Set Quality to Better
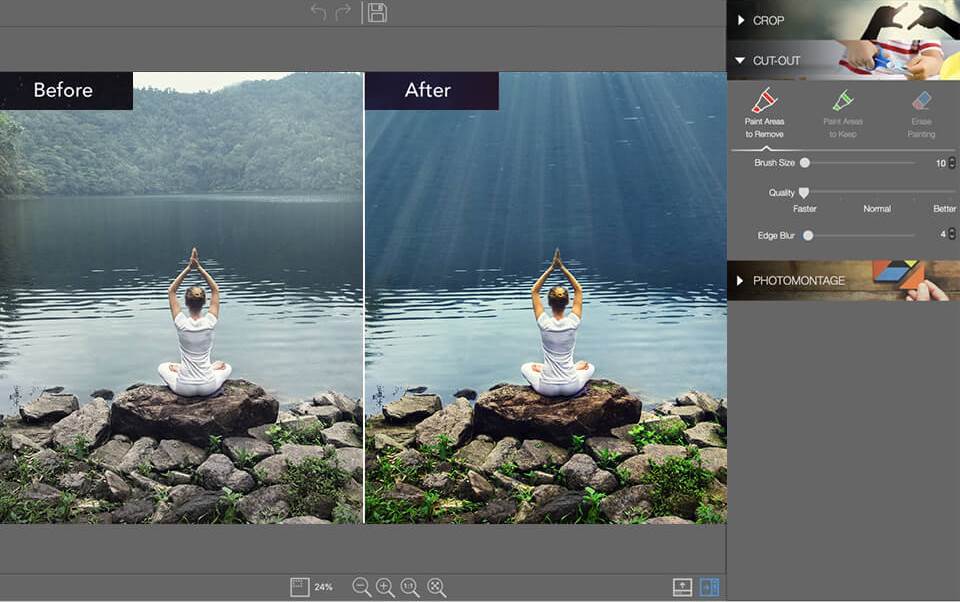This screenshot has width=960, height=602. (x=944, y=209)
